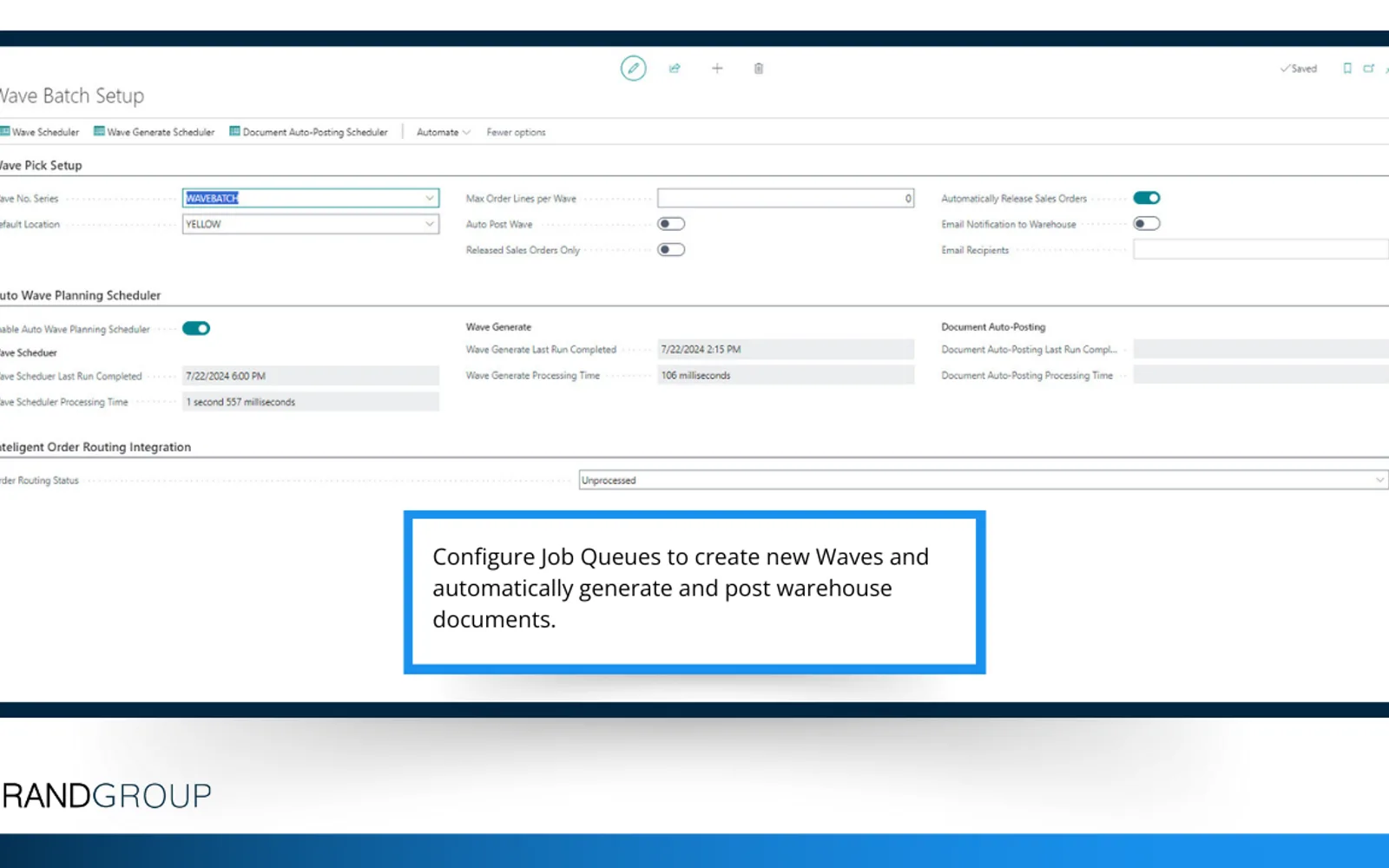Collapse the Wave Pick Setup section header

click(x=41, y=165)
